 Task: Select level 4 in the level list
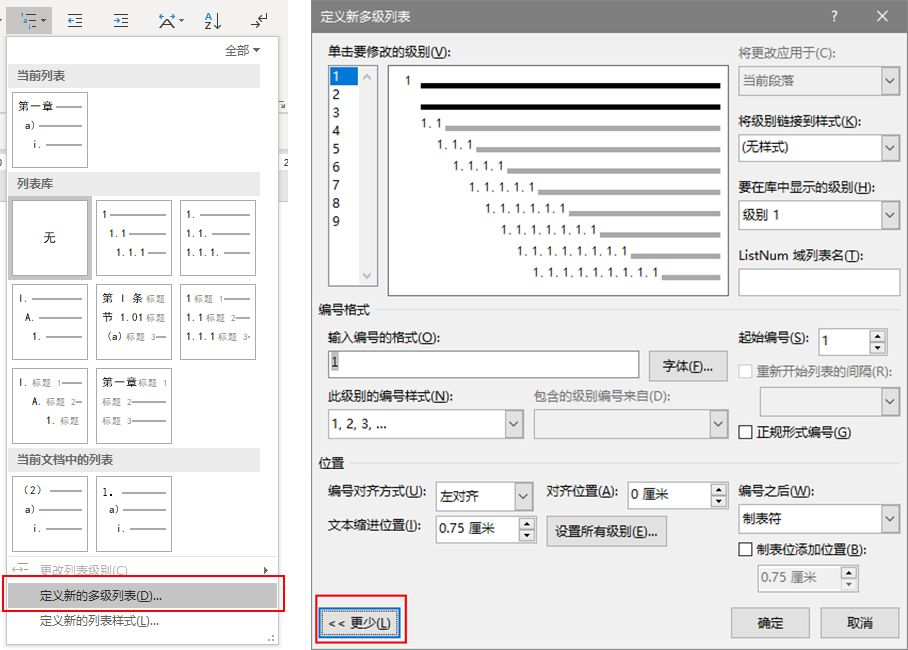(x=344, y=131)
